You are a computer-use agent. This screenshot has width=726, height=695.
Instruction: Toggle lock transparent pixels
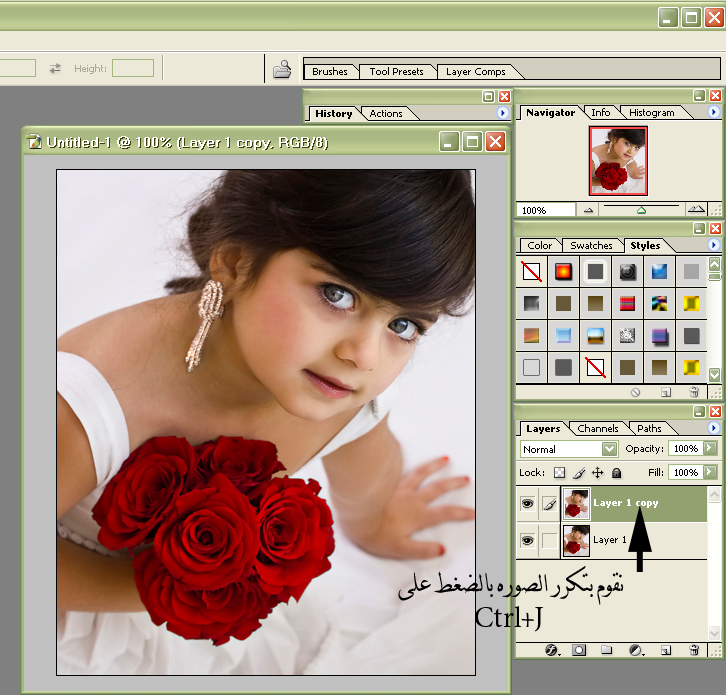click(559, 473)
